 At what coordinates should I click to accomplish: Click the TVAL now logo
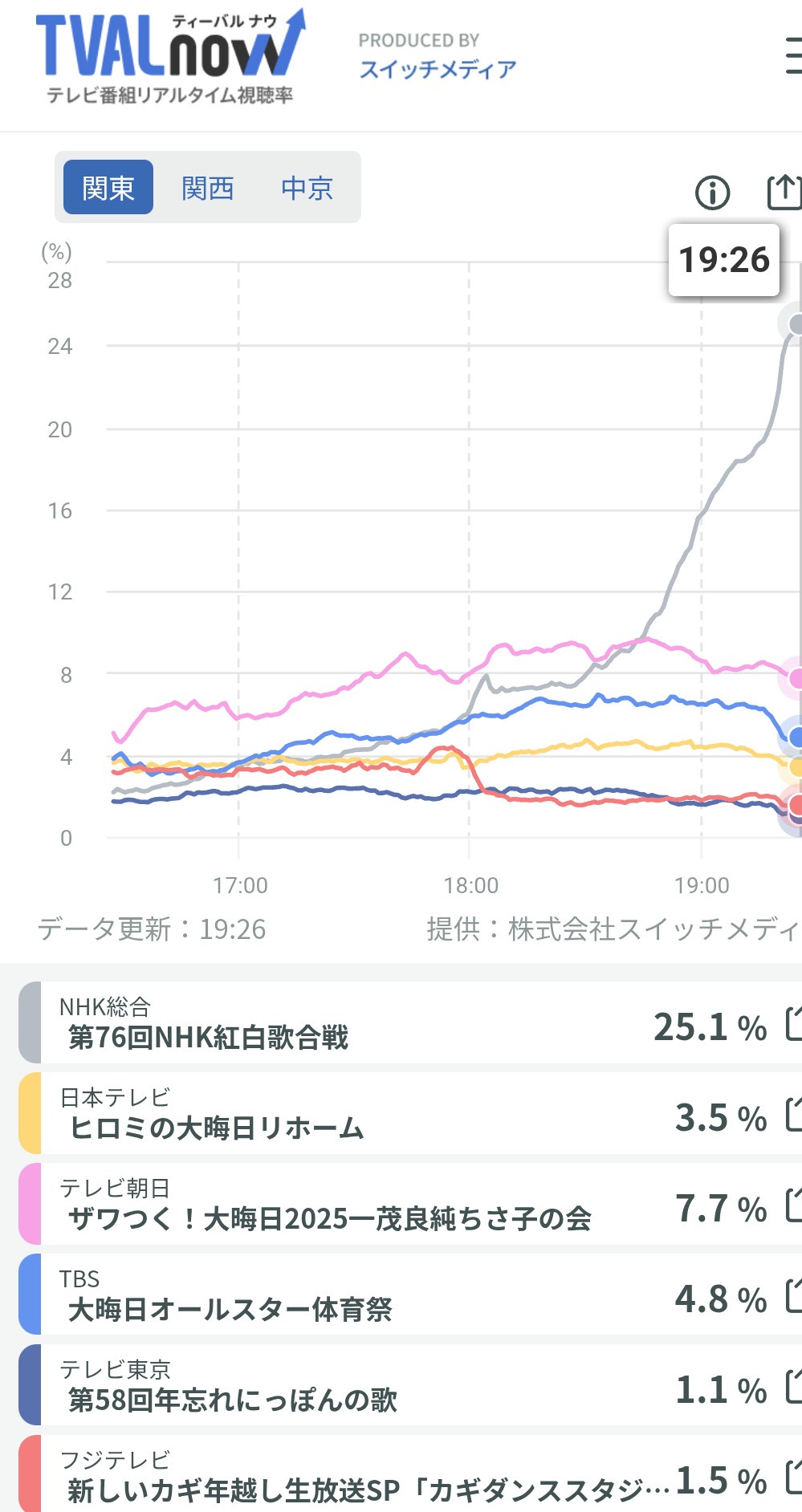(170, 58)
